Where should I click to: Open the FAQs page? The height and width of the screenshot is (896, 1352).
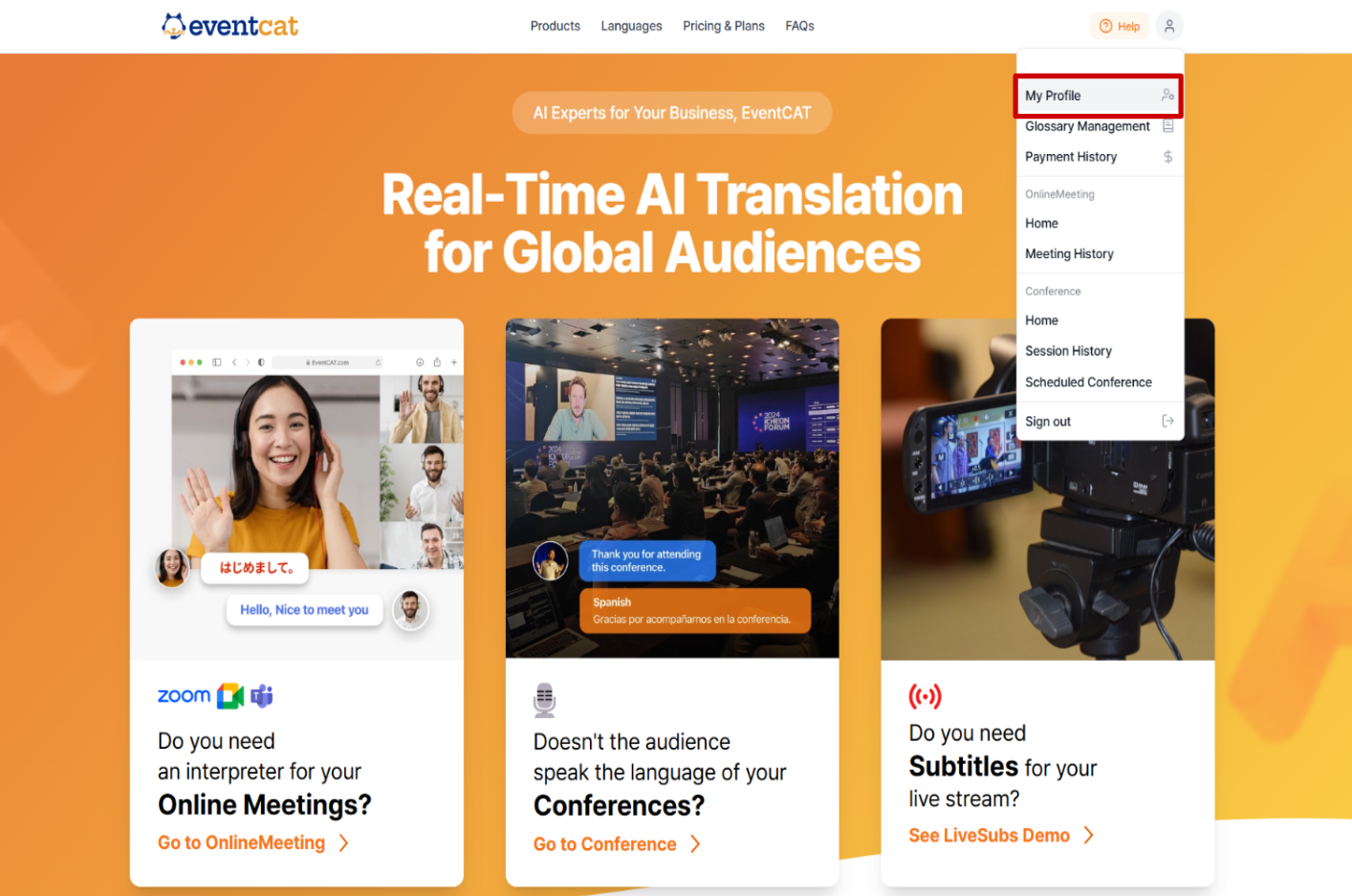coord(799,26)
